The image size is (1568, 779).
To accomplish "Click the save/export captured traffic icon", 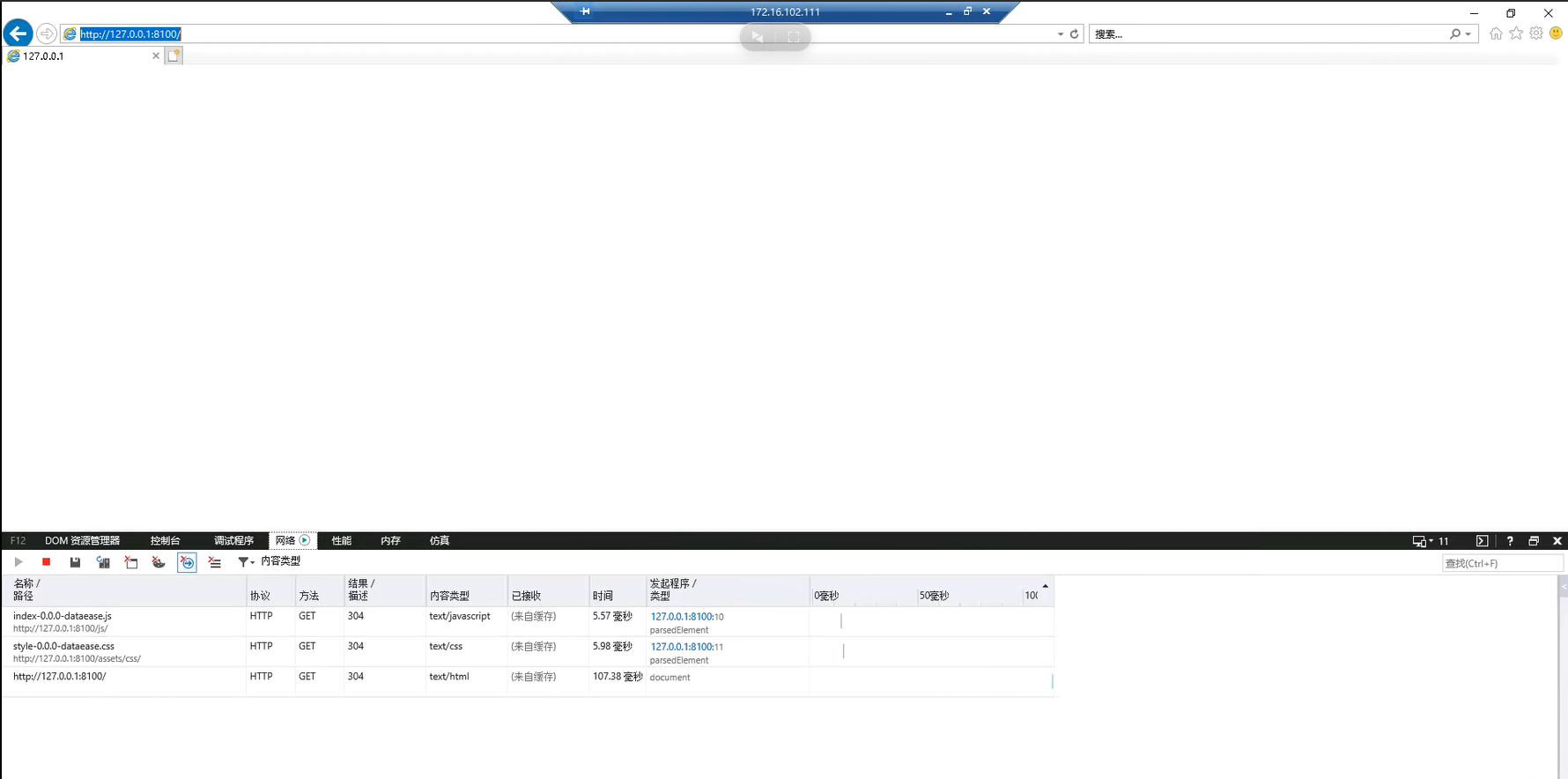I will pyautogui.click(x=75, y=562).
